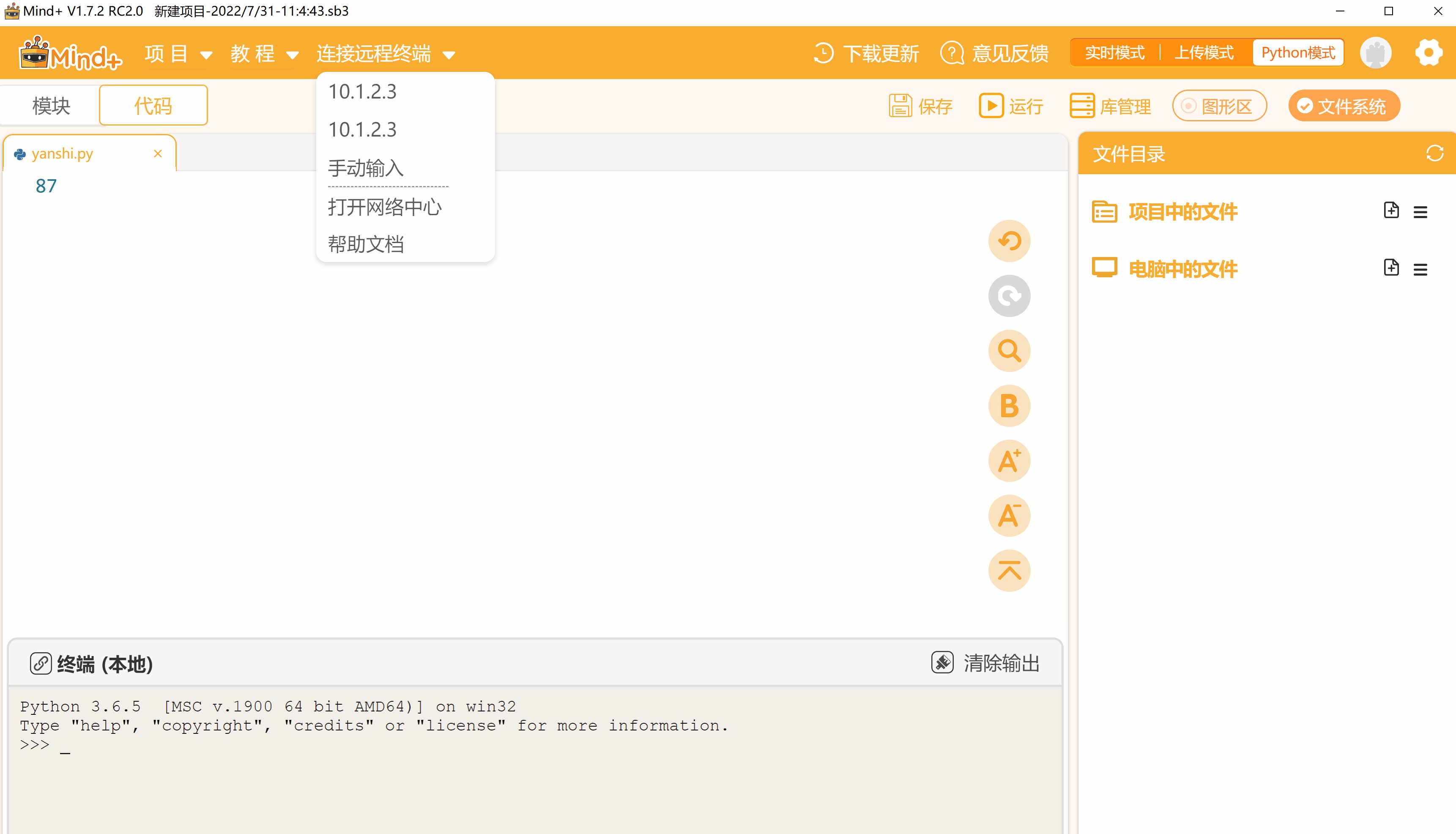The width and height of the screenshot is (1456, 834).
Task: Add new file to 项目中的文件
Action: point(1391,210)
